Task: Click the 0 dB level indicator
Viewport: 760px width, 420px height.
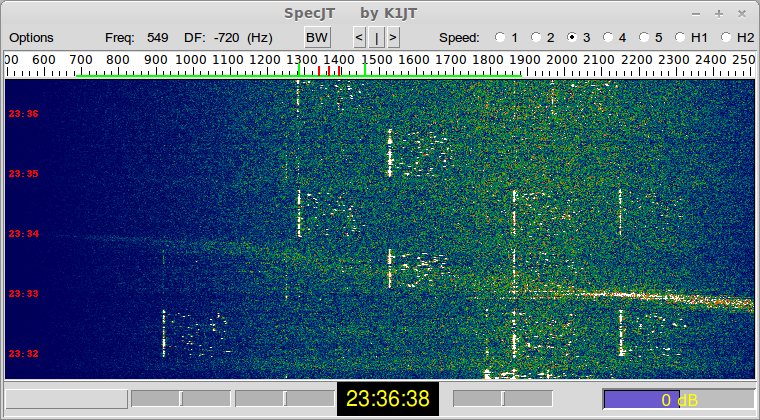Action: coord(679,400)
